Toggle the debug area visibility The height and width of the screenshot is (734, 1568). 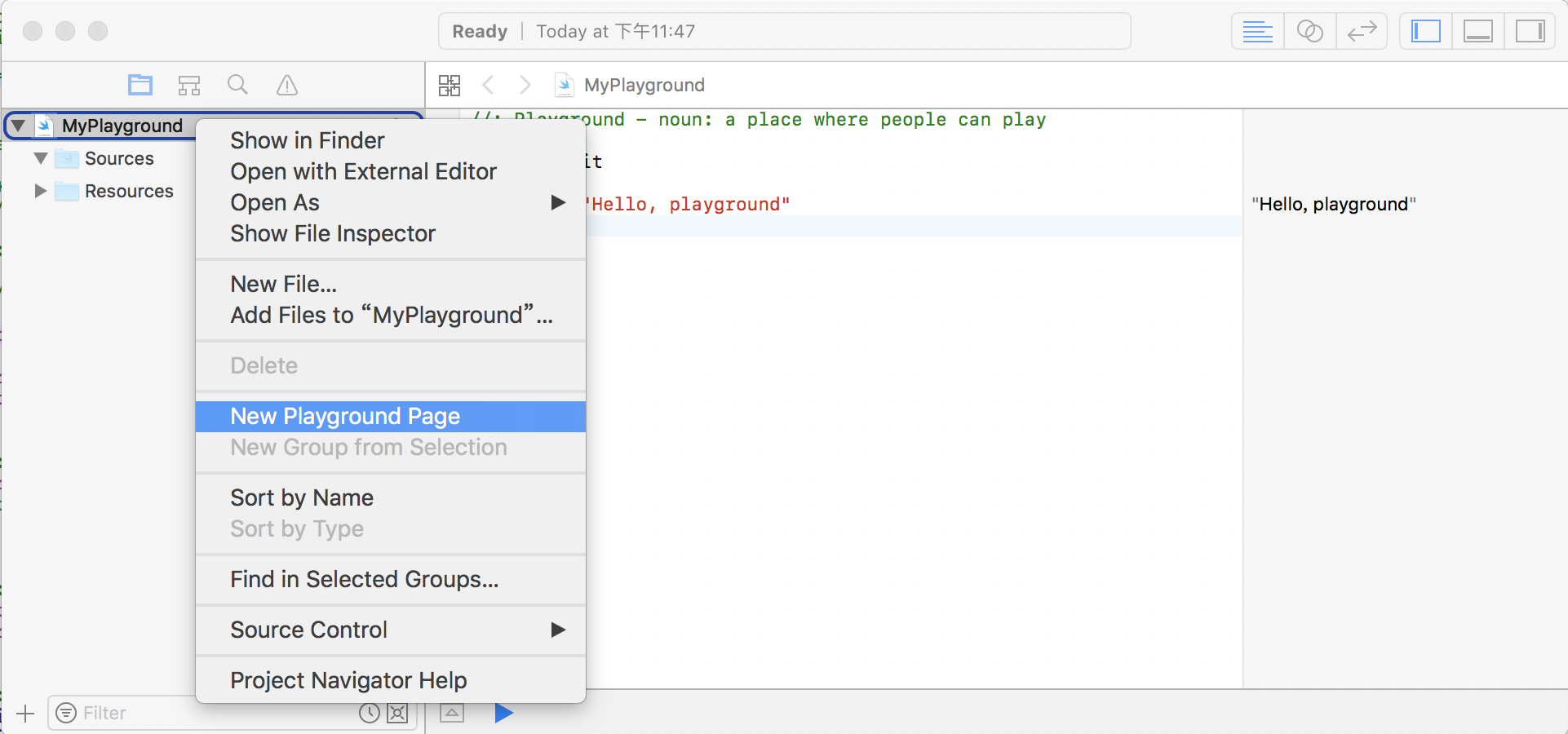tap(1478, 32)
